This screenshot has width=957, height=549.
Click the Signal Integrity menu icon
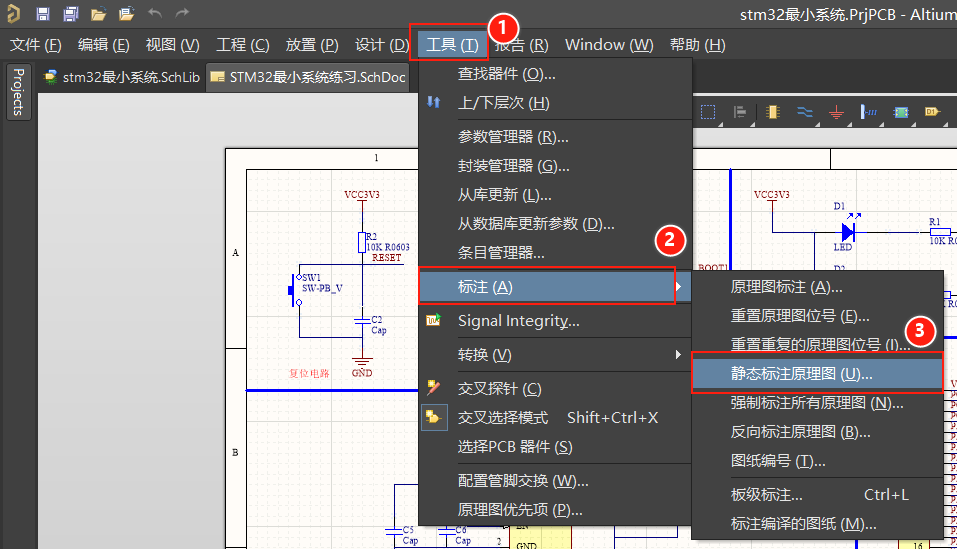tap(433, 320)
